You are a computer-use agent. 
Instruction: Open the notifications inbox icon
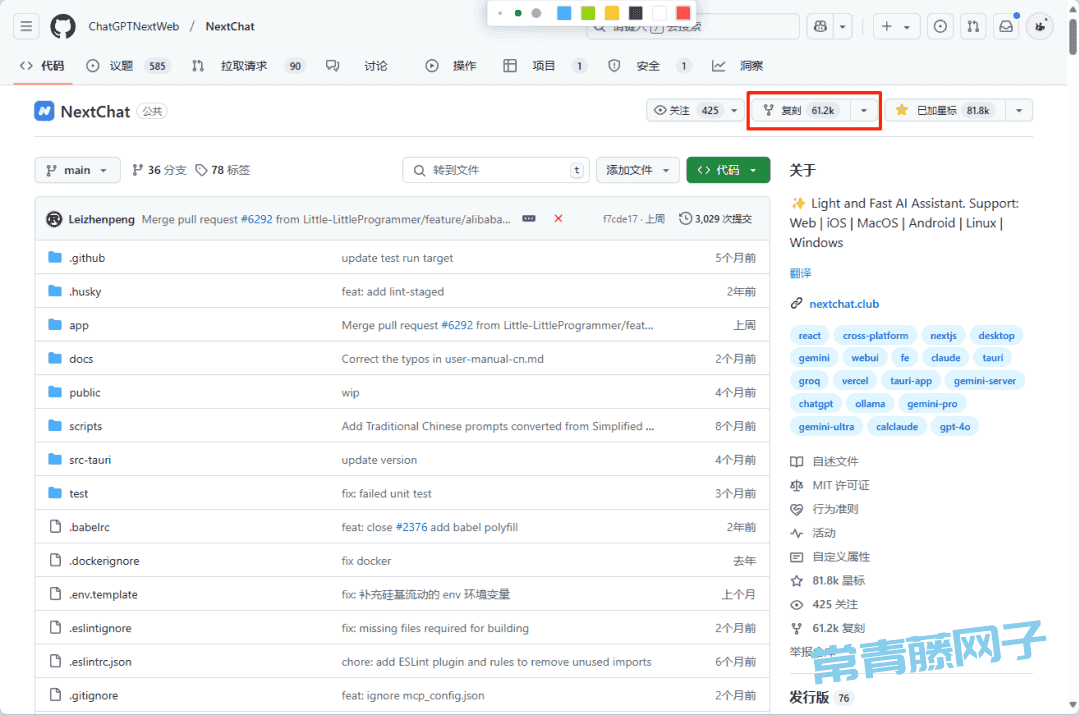point(1006,26)
